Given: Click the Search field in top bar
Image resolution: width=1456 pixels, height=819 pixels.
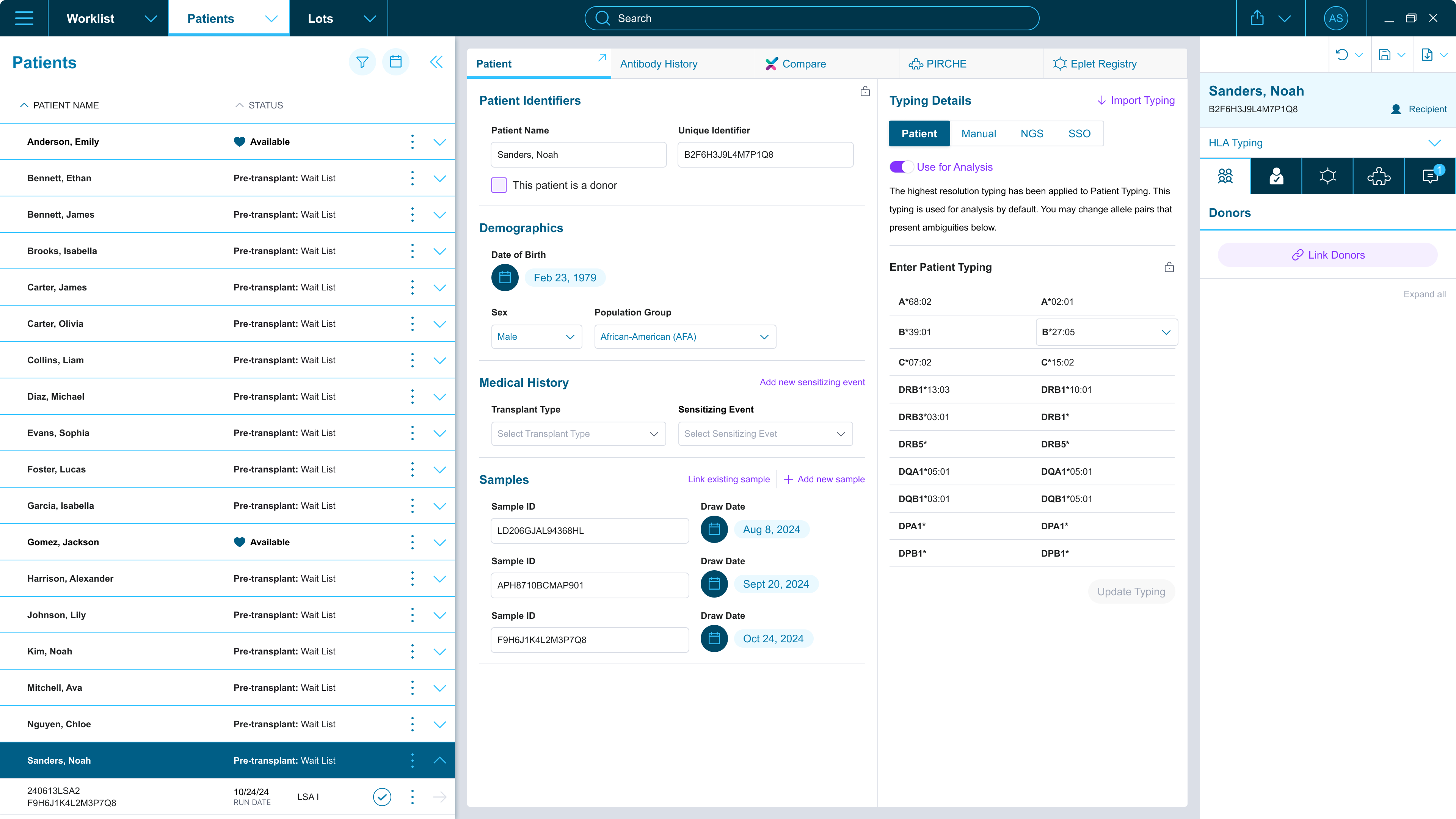Looking at the screenshot, I should click(812, 18).
